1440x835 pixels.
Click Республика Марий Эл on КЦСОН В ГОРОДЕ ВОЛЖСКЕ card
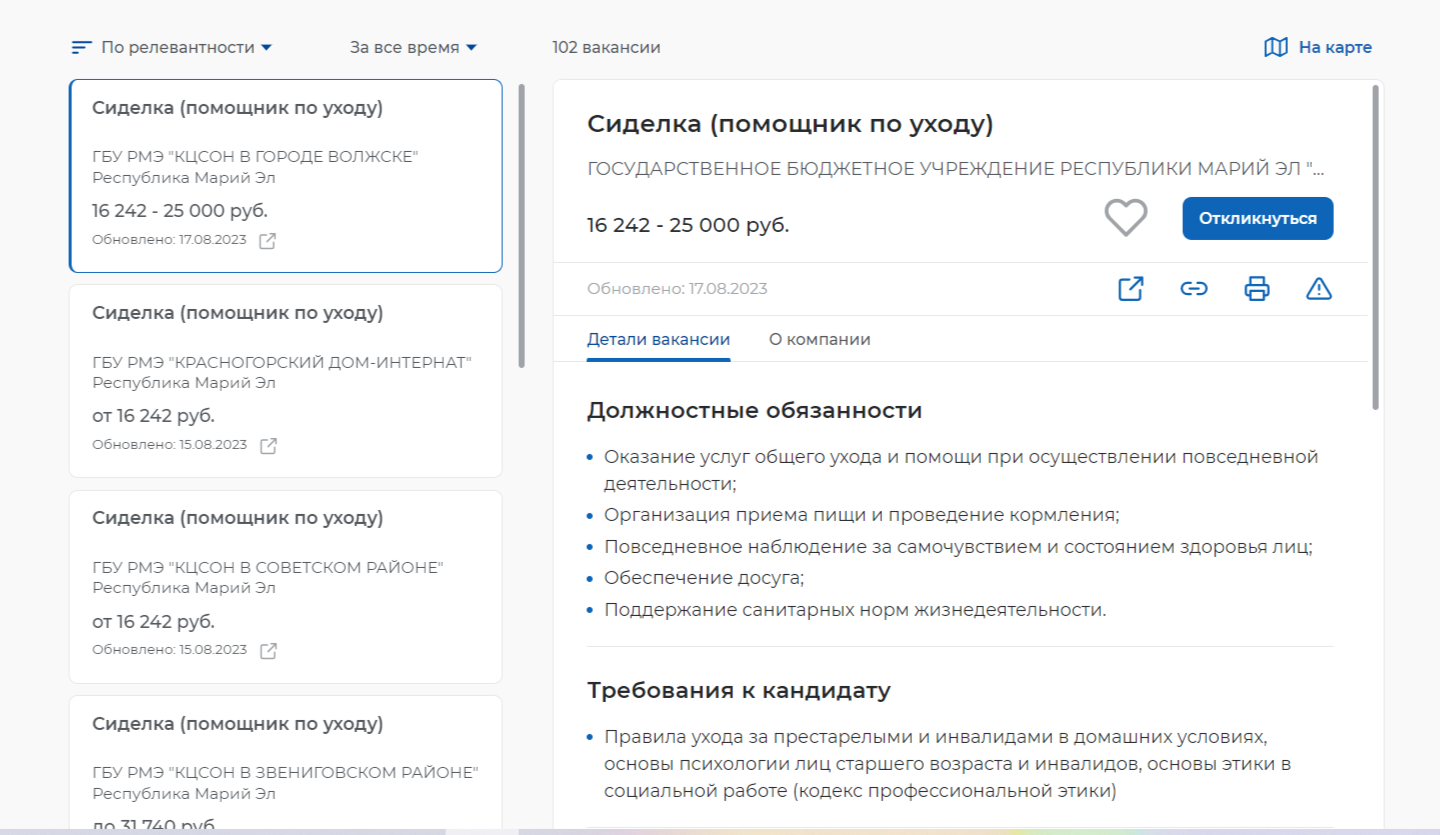coord(183,178)
